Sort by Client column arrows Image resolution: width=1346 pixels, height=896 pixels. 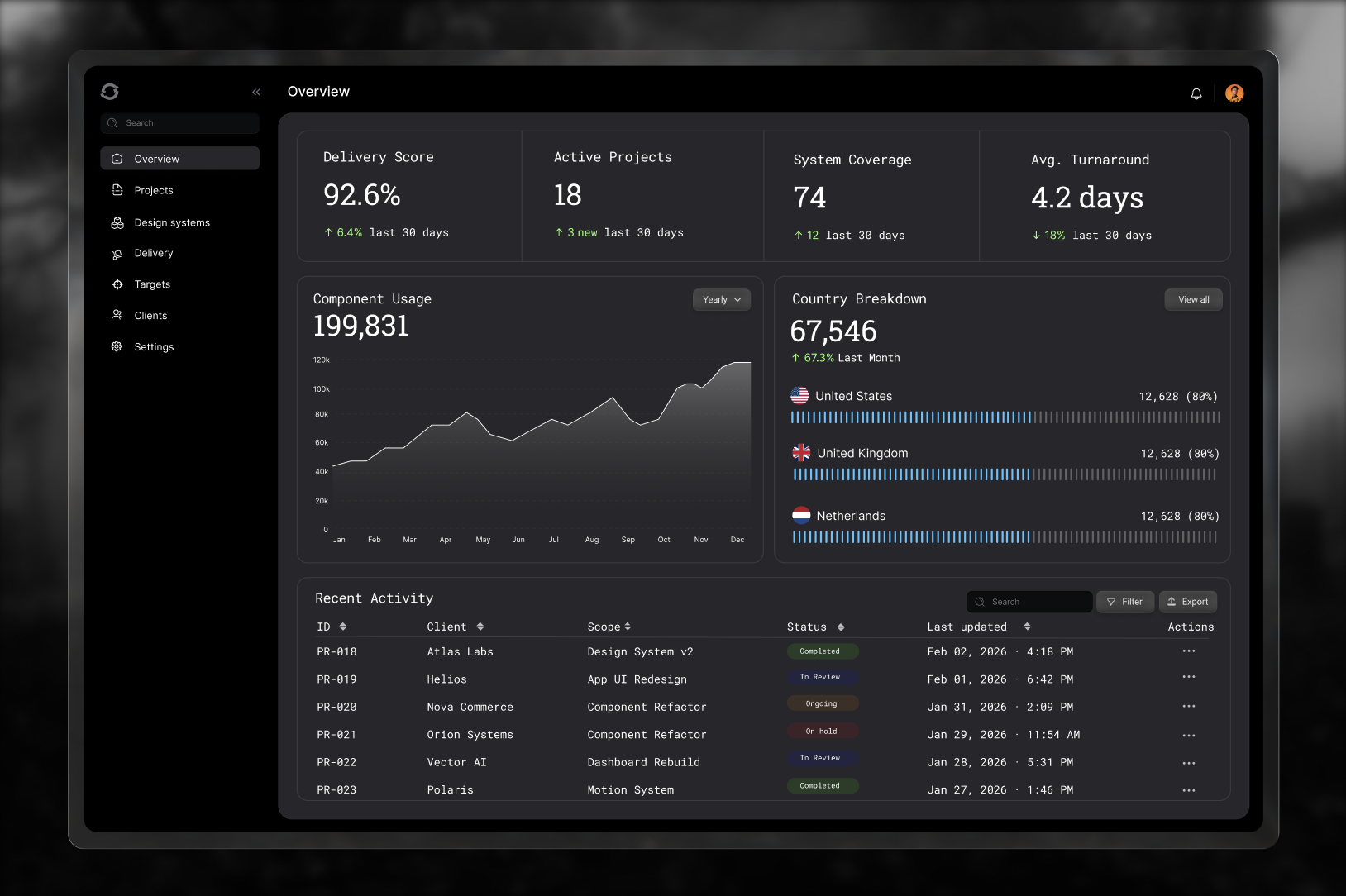point(480,627)
